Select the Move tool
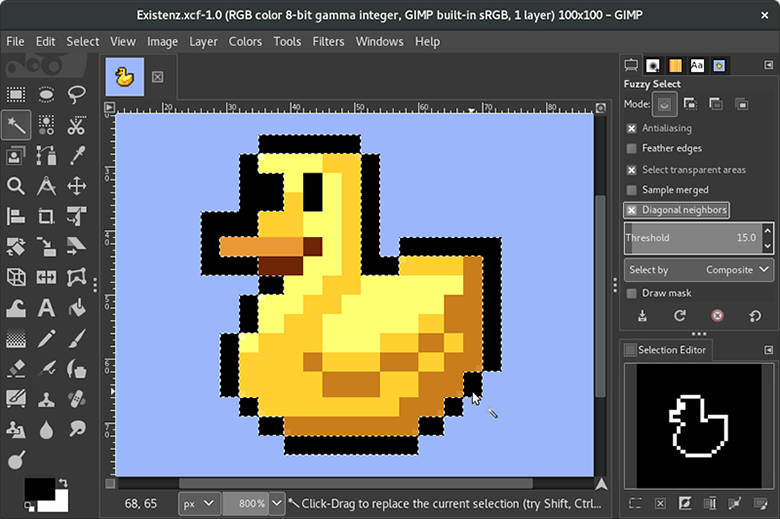Image resolution: width=780 pixels, height=519 pixels. 77,186
